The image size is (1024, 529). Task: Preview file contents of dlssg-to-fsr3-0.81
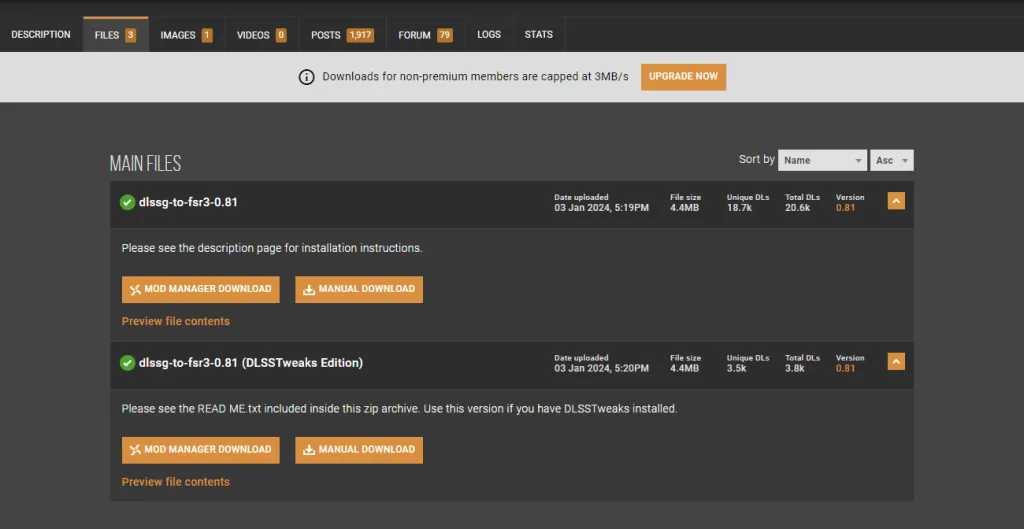click(x=176, y=321)
